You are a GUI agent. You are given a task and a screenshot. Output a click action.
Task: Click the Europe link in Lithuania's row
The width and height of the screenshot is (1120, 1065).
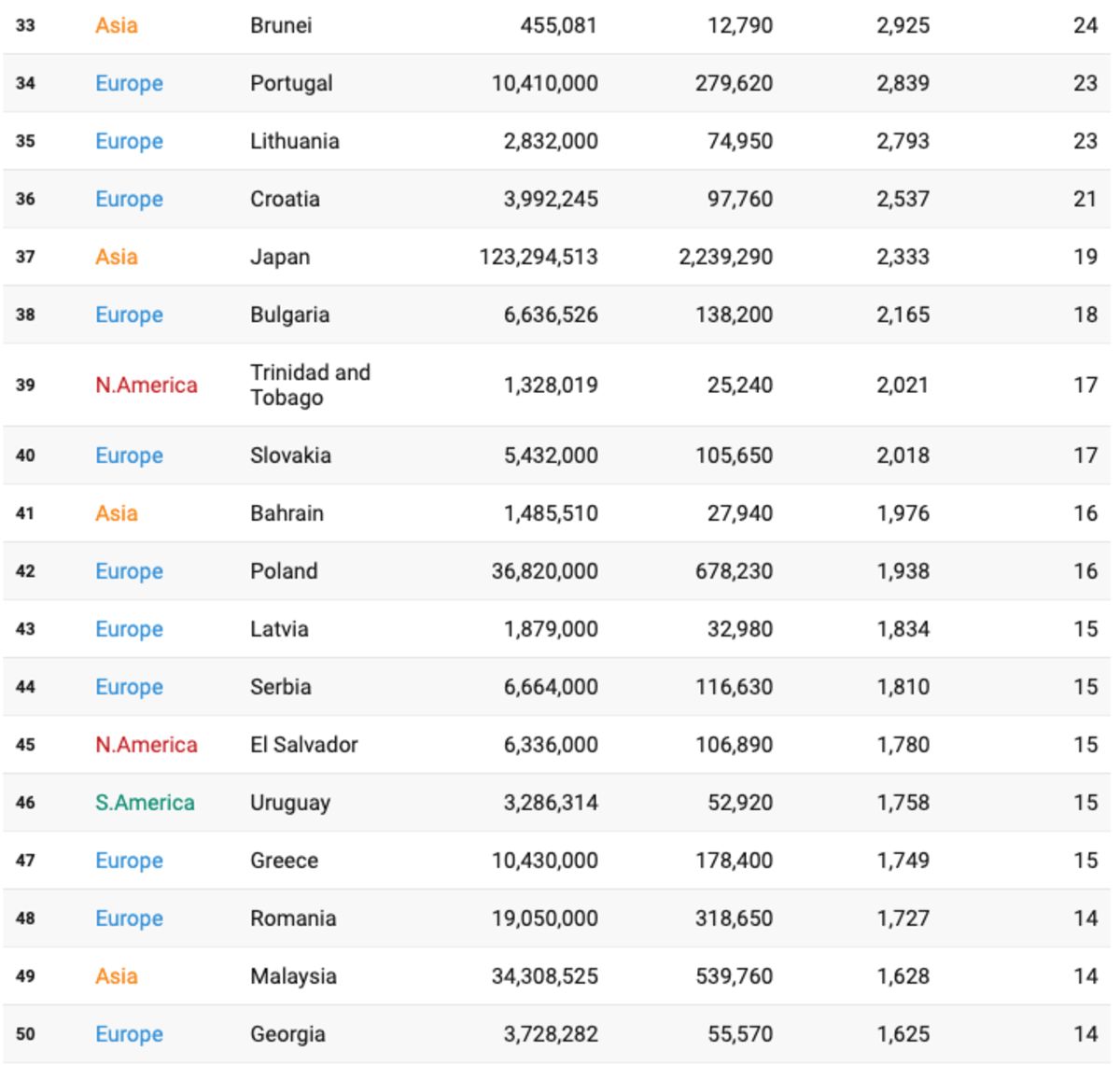[129, 141]
